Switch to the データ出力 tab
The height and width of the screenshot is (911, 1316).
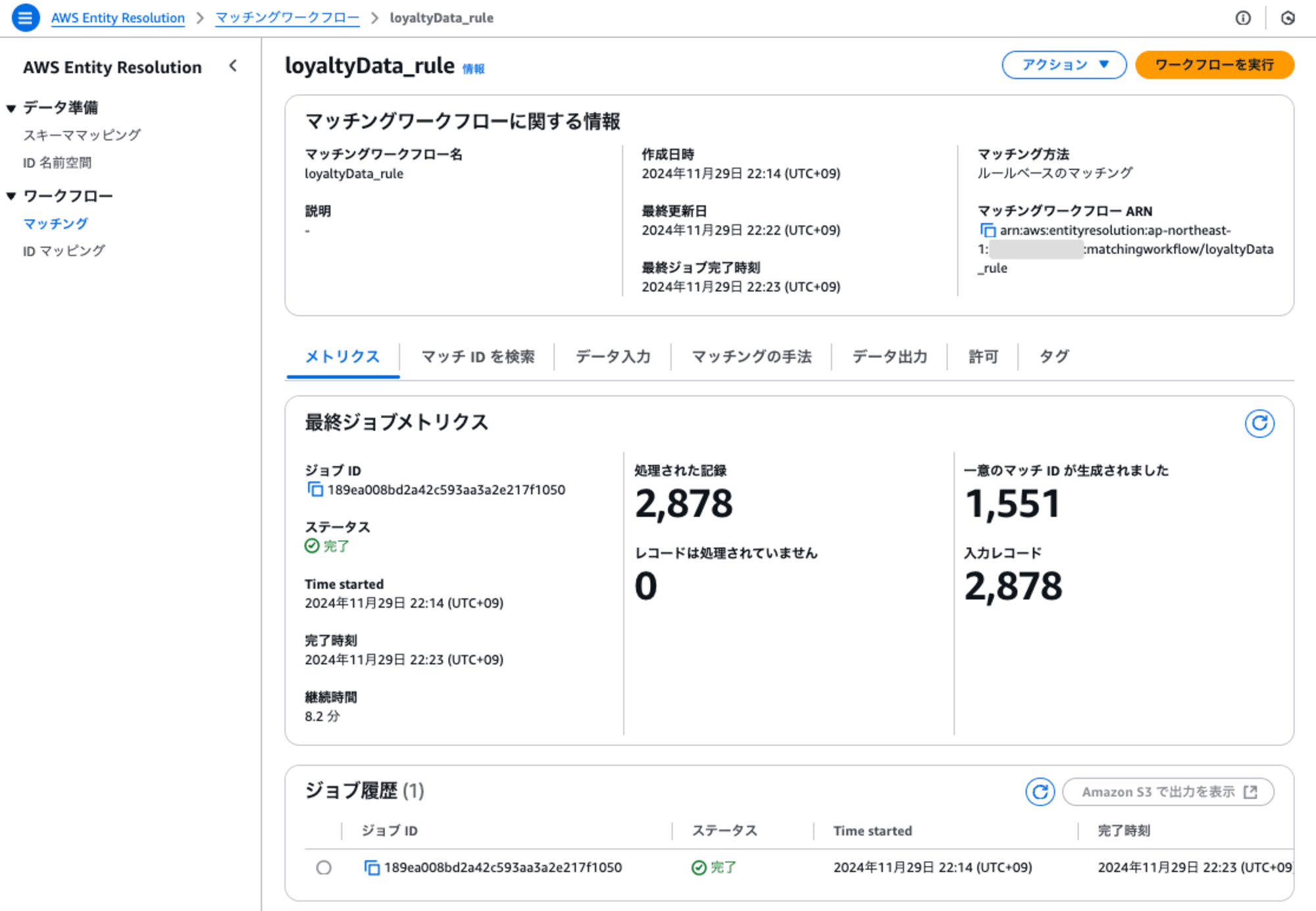coord(890,357)
